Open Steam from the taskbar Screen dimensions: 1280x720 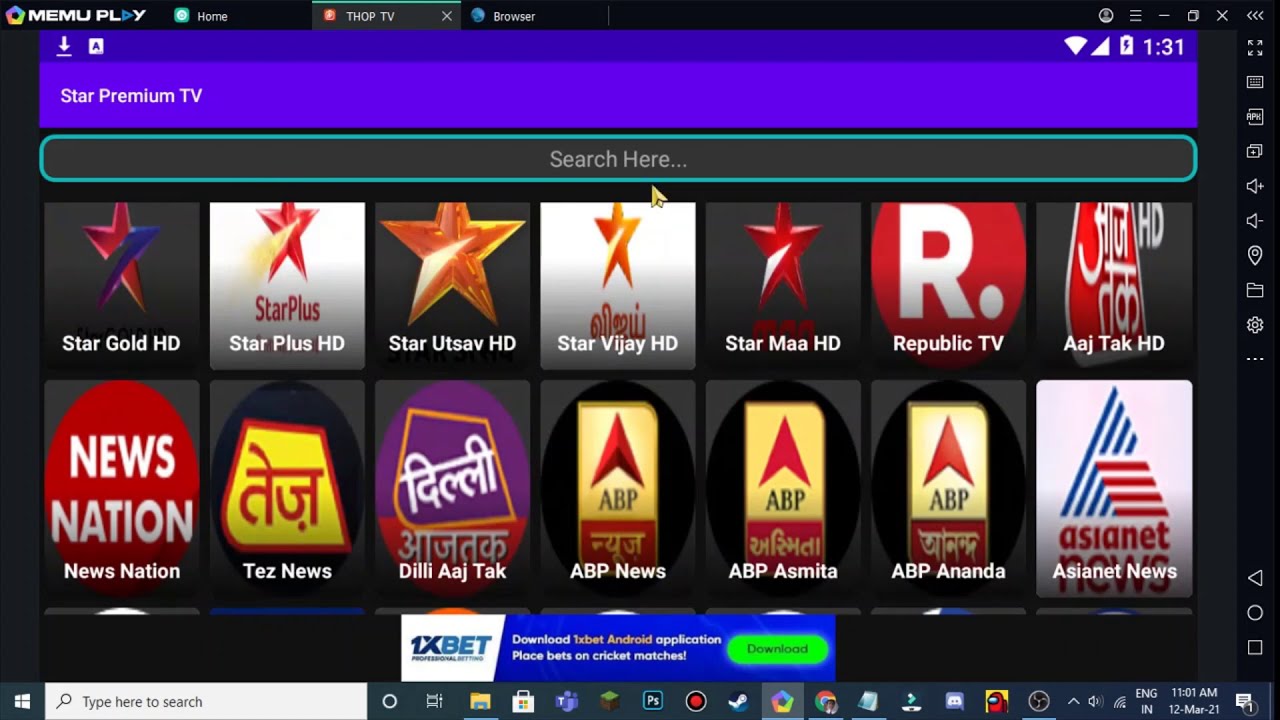click(x=739, y=701)
